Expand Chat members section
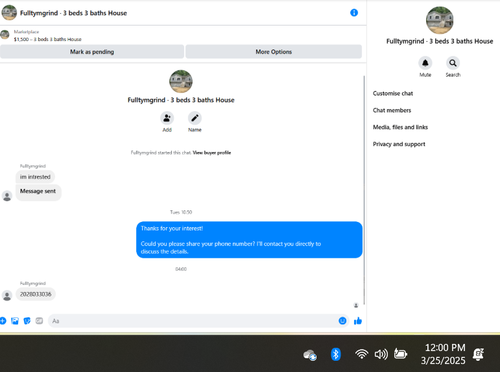Viewport: 500px width, 372px height. coord(392,110)
